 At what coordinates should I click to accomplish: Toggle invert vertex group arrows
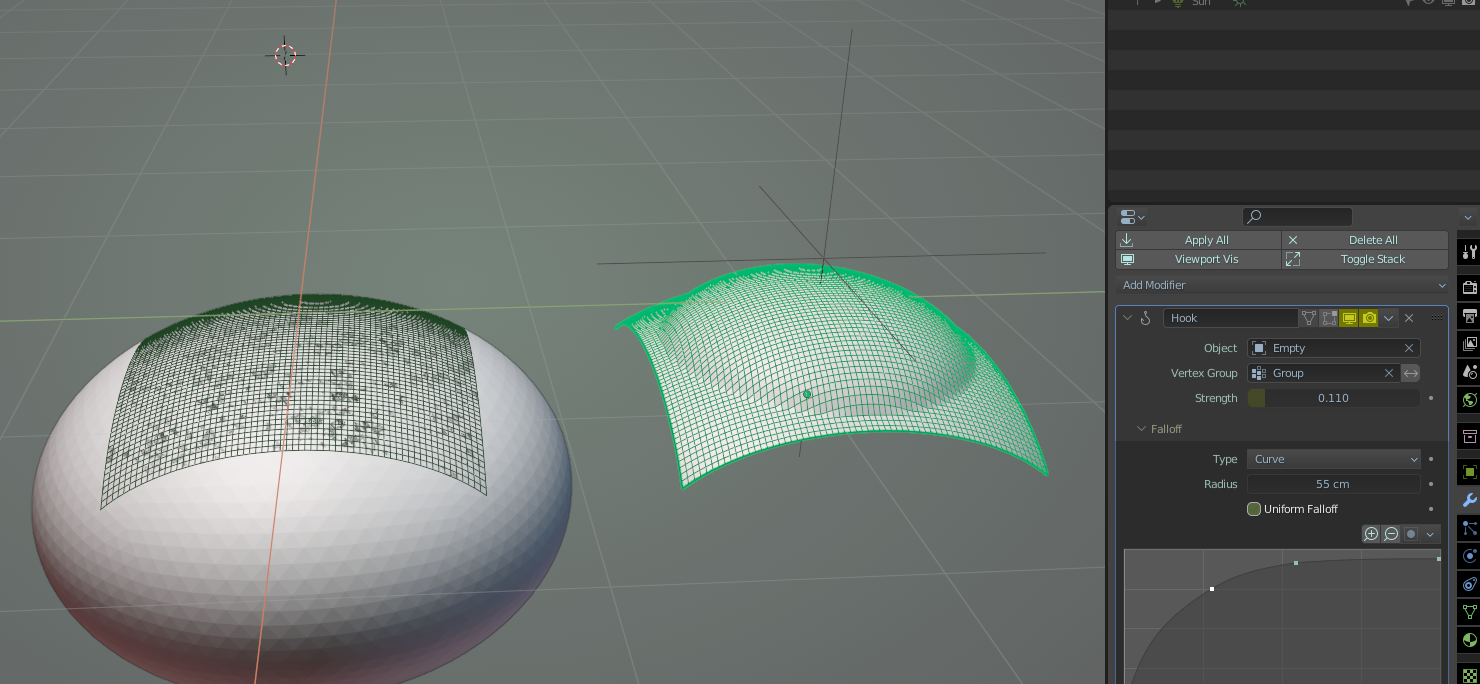(1410, 373)
